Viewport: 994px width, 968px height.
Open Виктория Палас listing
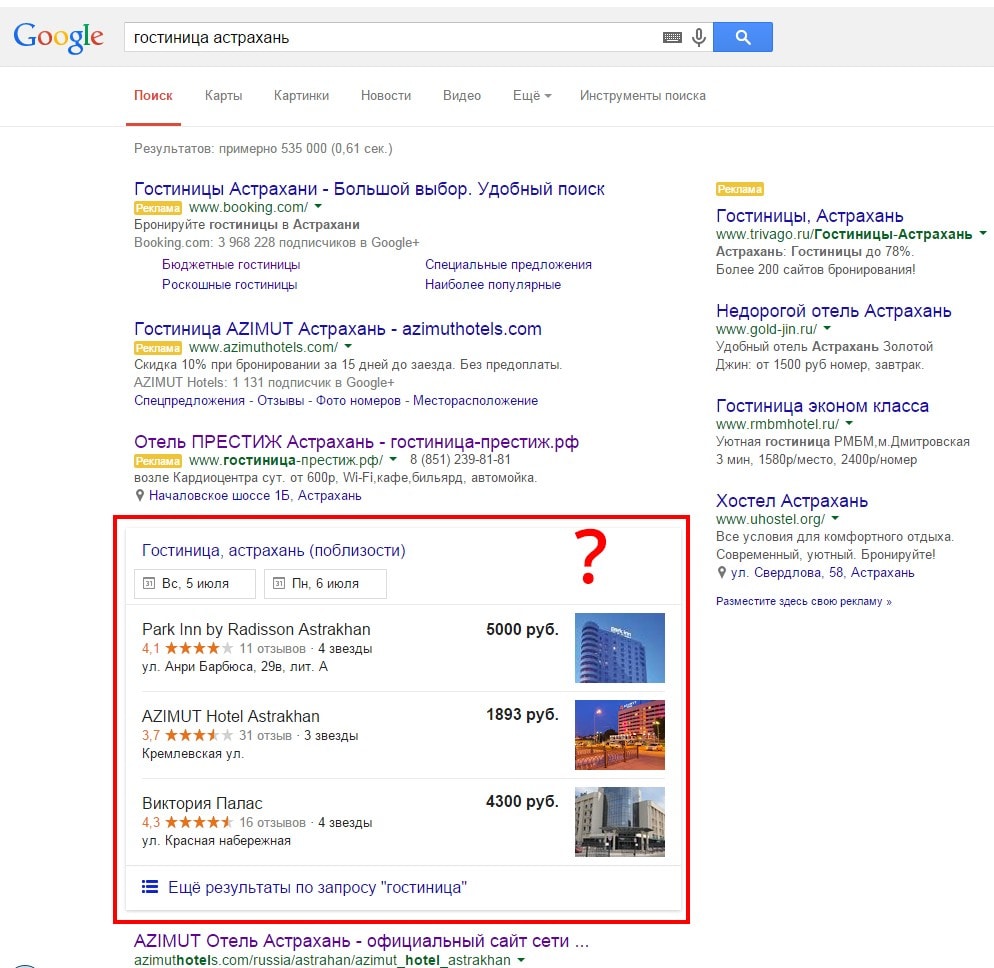202,803
